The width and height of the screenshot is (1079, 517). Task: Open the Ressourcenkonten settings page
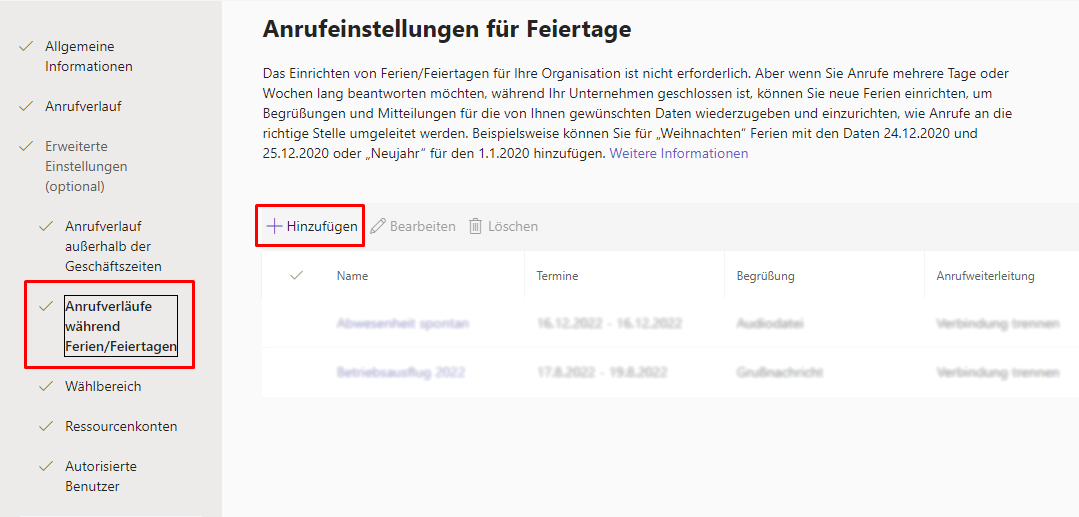pos(121,426)
